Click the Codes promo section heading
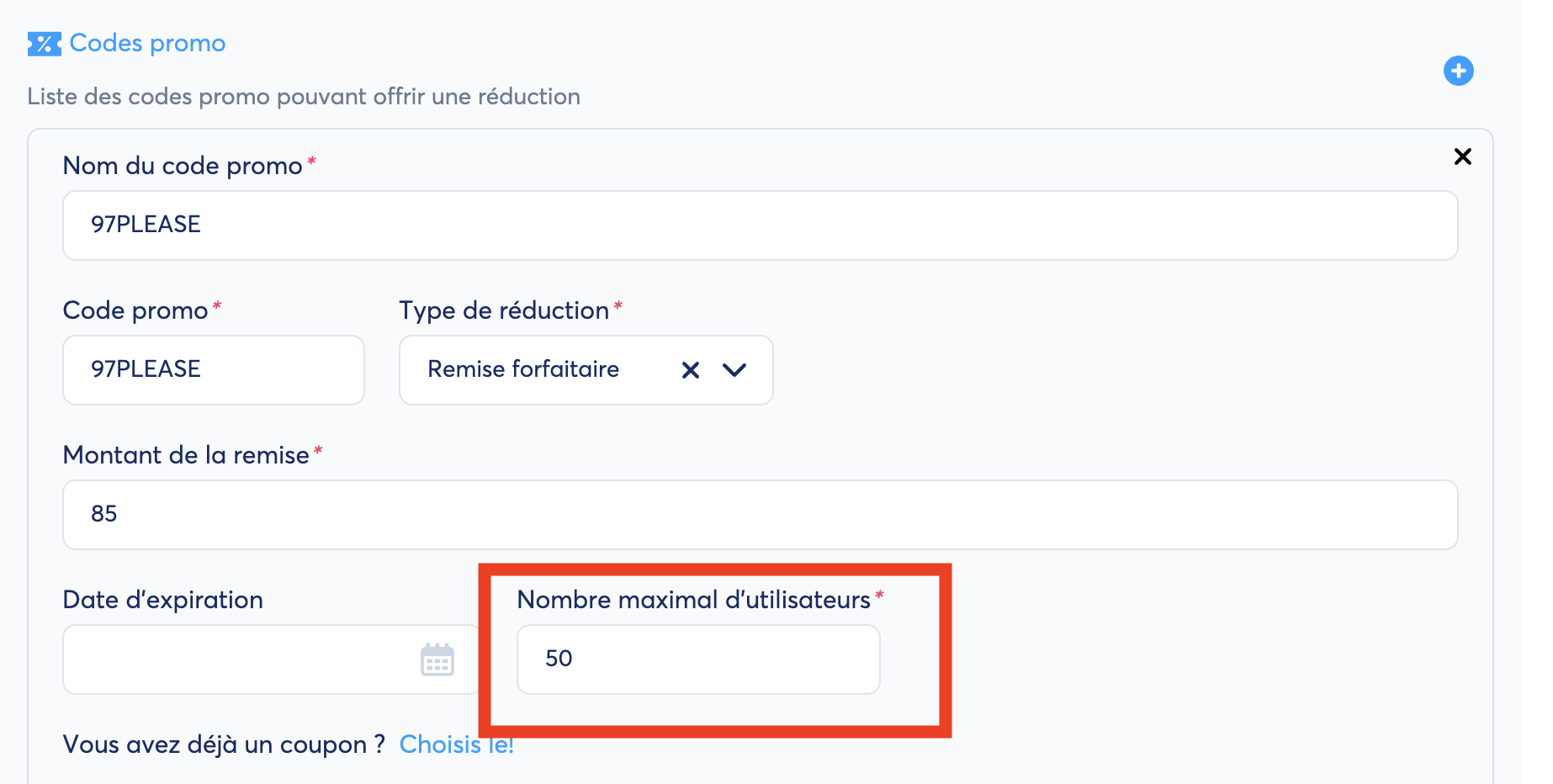1553x784 pixels. pos(147,43)
